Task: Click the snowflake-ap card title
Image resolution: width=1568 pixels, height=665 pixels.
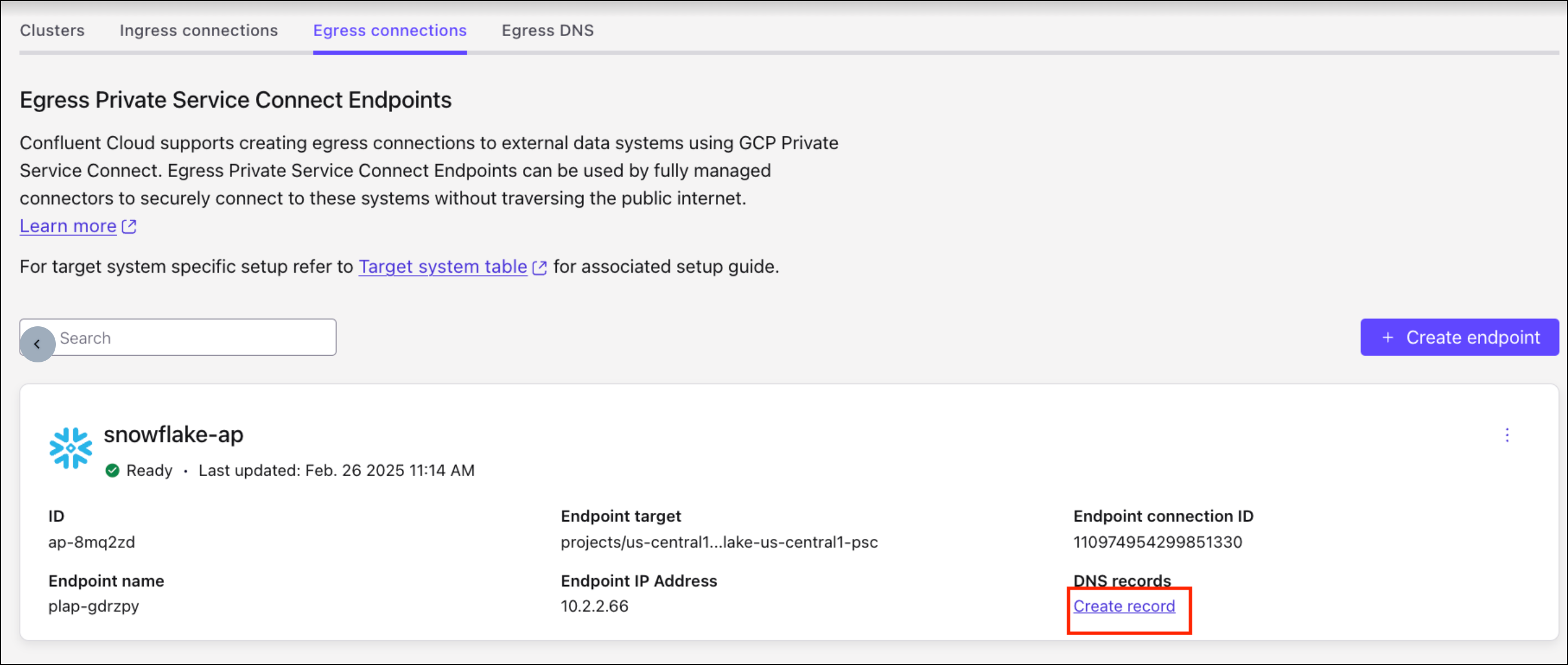Action: pos(174,434)
